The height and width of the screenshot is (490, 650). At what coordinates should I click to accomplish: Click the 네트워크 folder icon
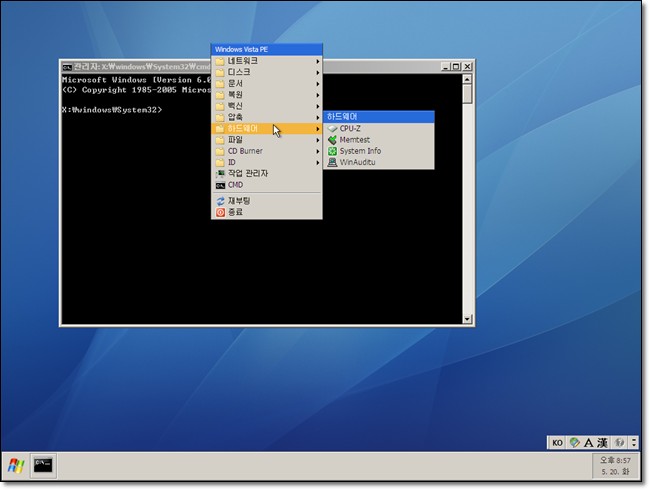click(x=220, y=61)
